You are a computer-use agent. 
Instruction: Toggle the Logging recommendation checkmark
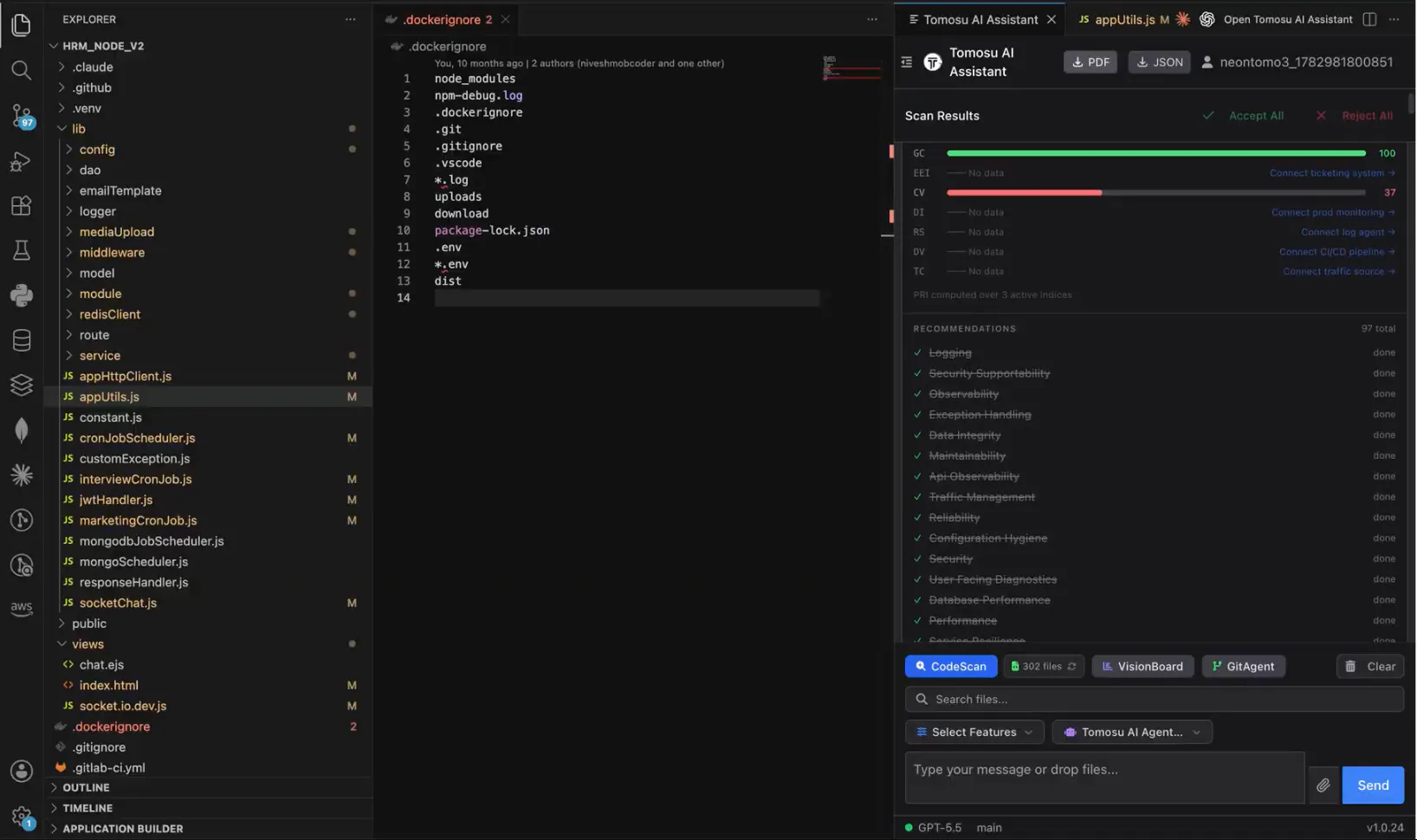tap(918, 353)
